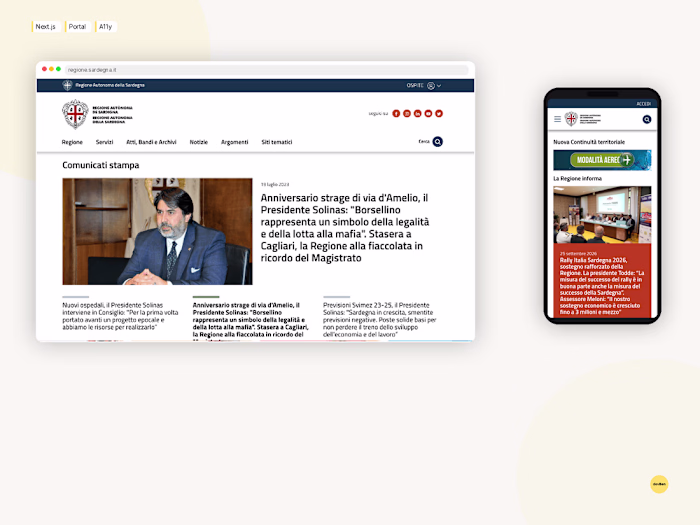Click La Regione informa heading on mobile
700x525 pixels.
(x=577, y=179)
